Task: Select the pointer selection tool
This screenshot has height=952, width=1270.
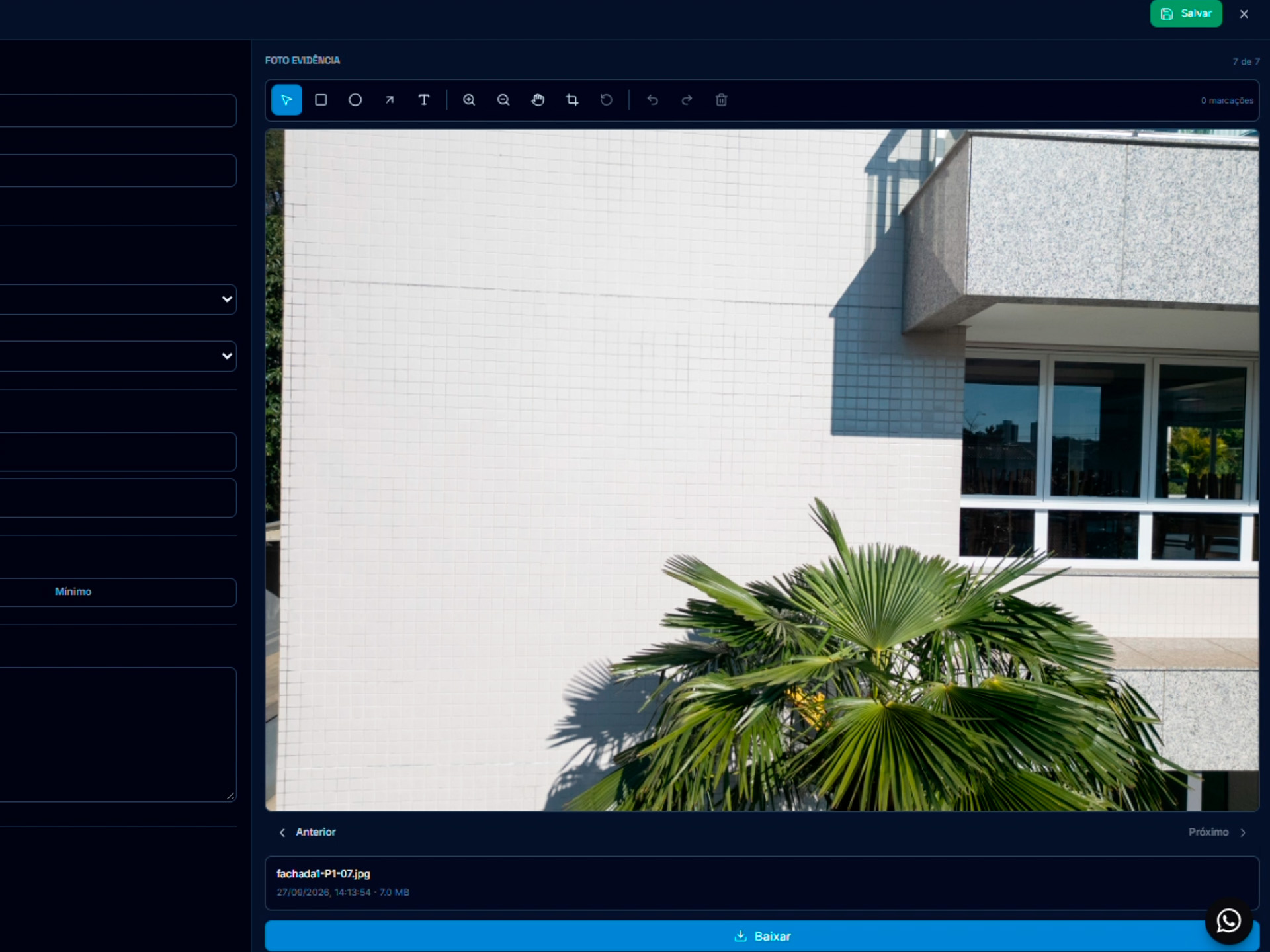Action: tap(286, 100)
